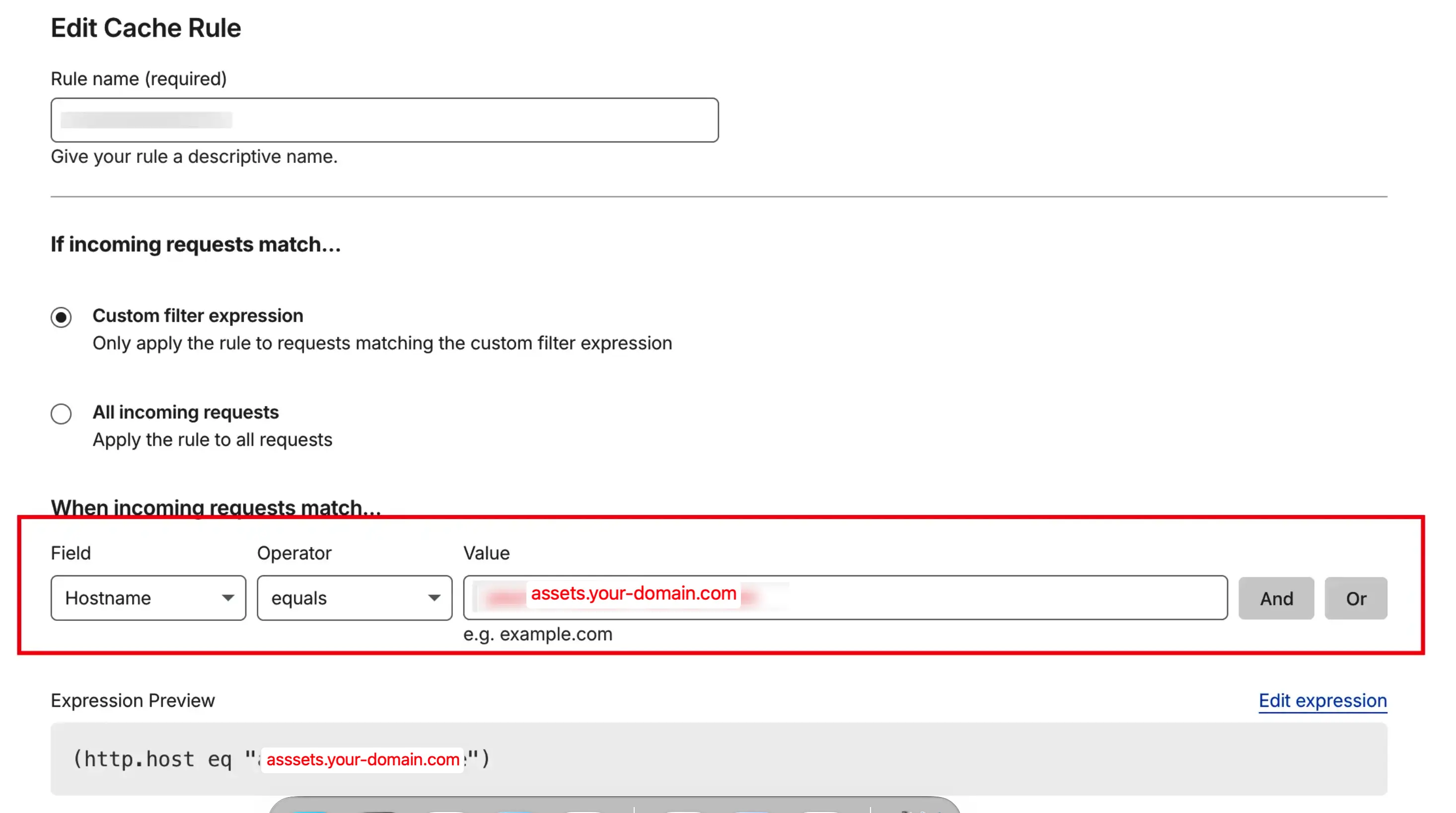Open the Edit expression link

pos(1322,700)
